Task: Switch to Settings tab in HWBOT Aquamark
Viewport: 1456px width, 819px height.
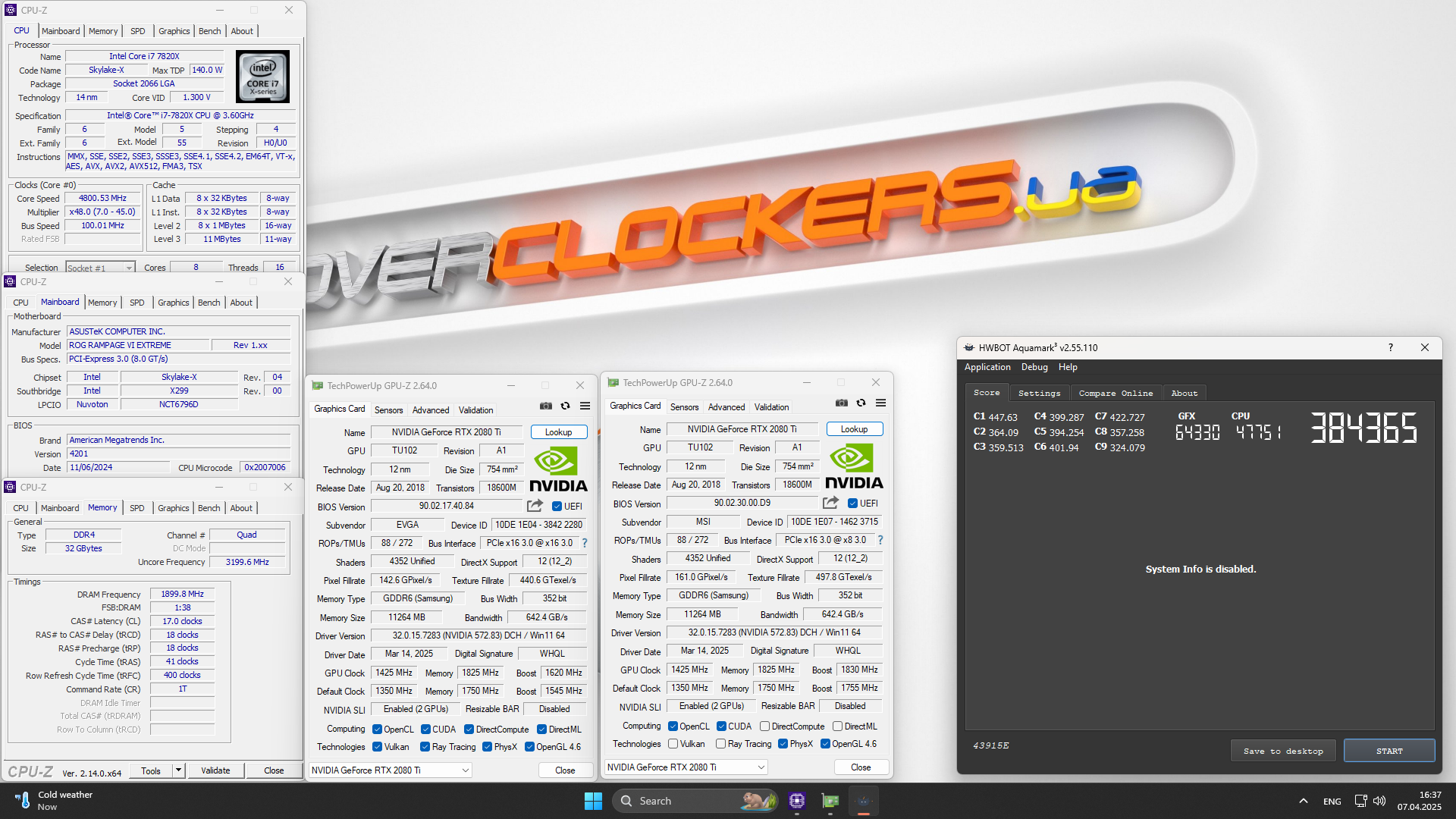Action: pos(1039,393)
